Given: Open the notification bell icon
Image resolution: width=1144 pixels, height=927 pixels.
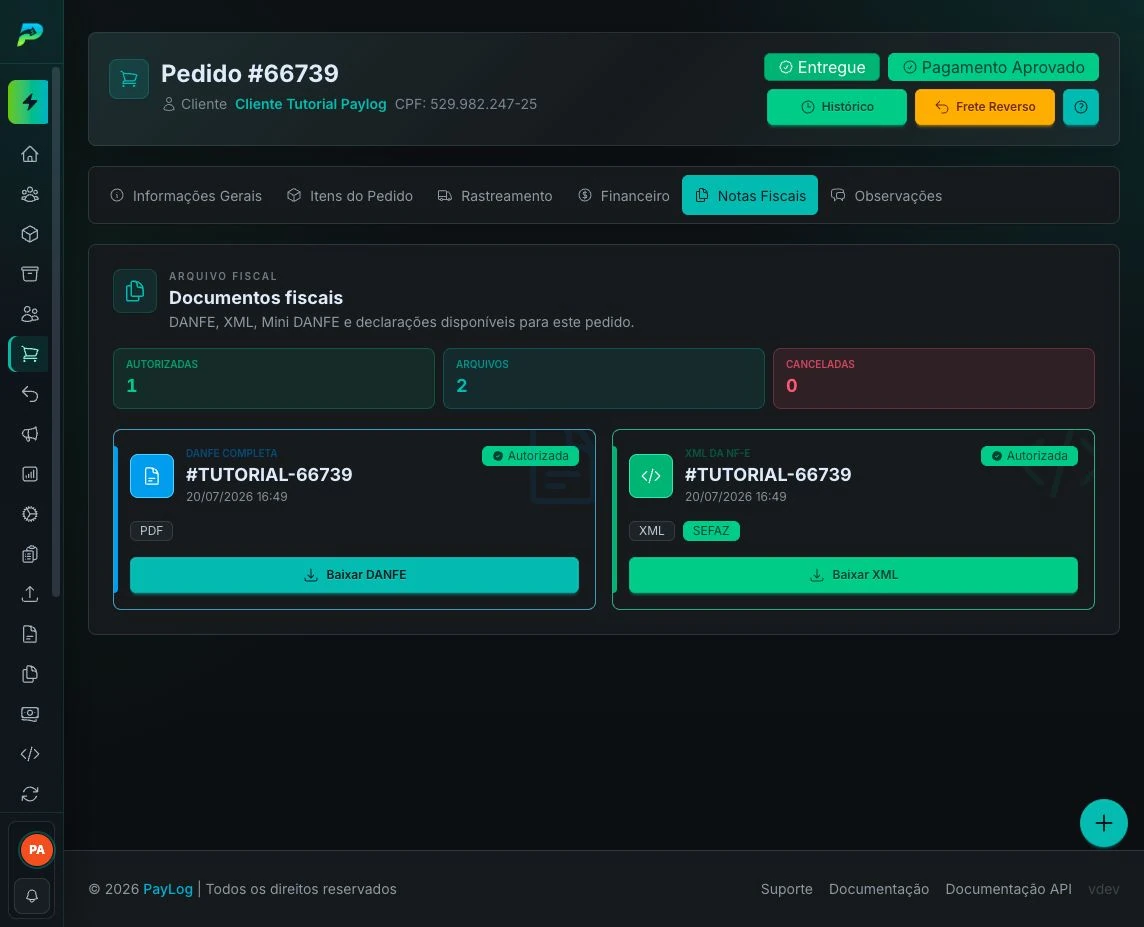Looking at the screenshot, I should click(31, 896).
